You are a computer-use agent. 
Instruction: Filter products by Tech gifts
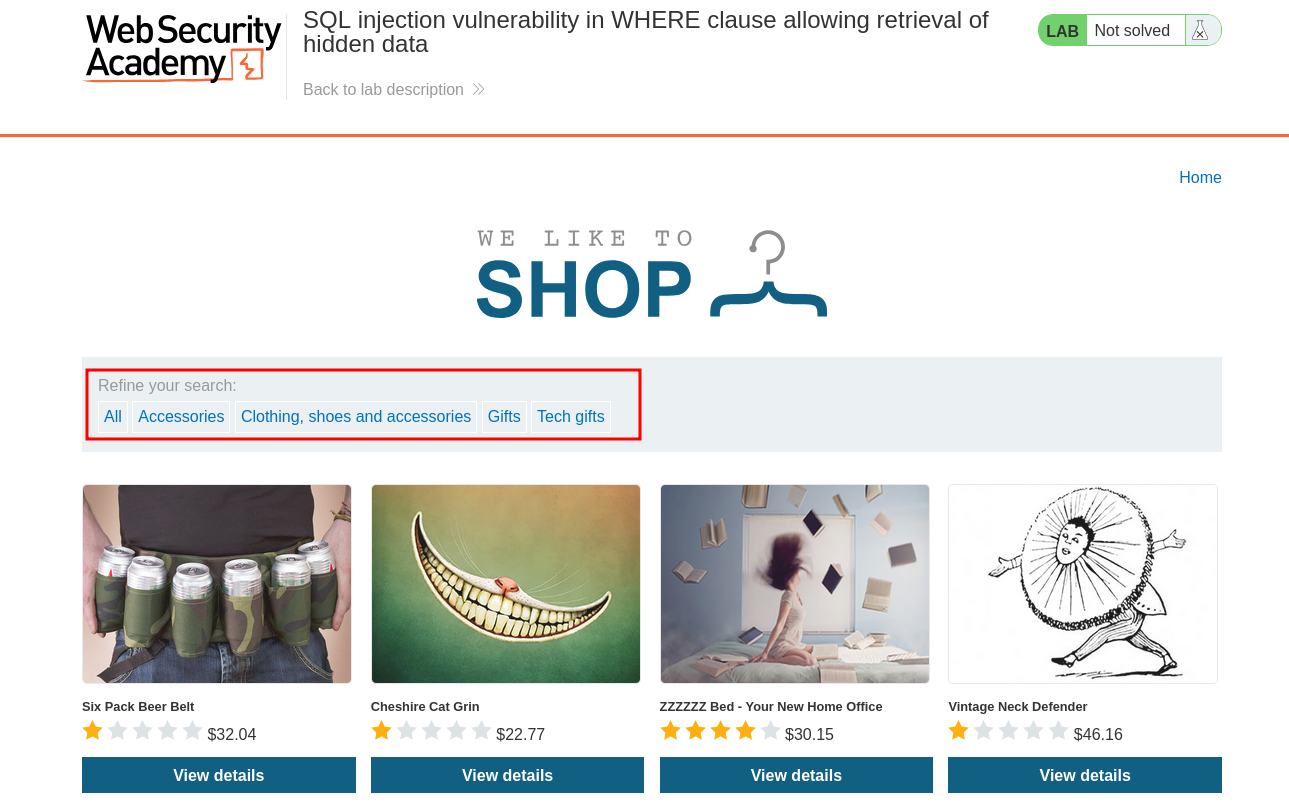pyautogui.click(x=571, y=417)
